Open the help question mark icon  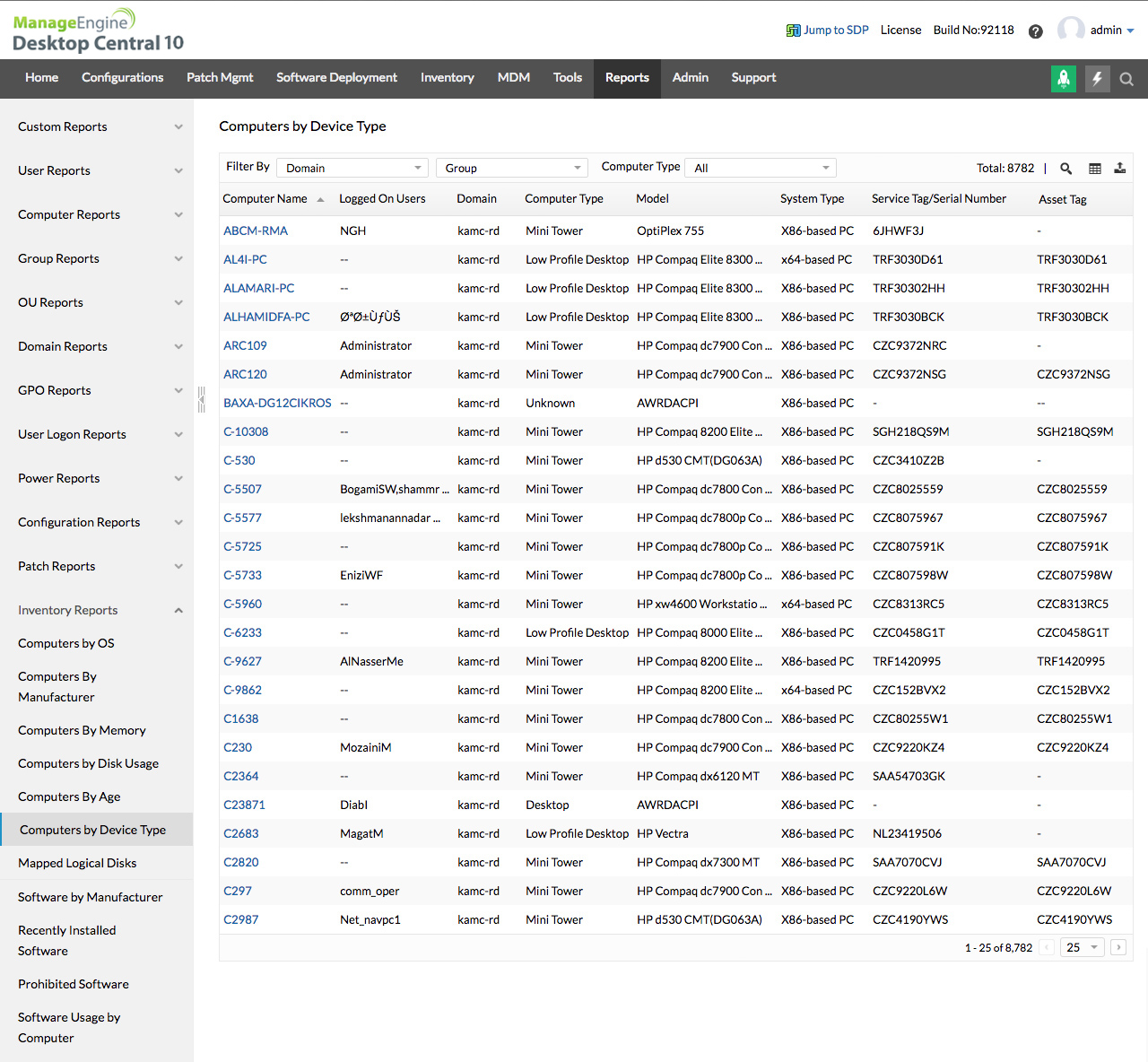1036,30
